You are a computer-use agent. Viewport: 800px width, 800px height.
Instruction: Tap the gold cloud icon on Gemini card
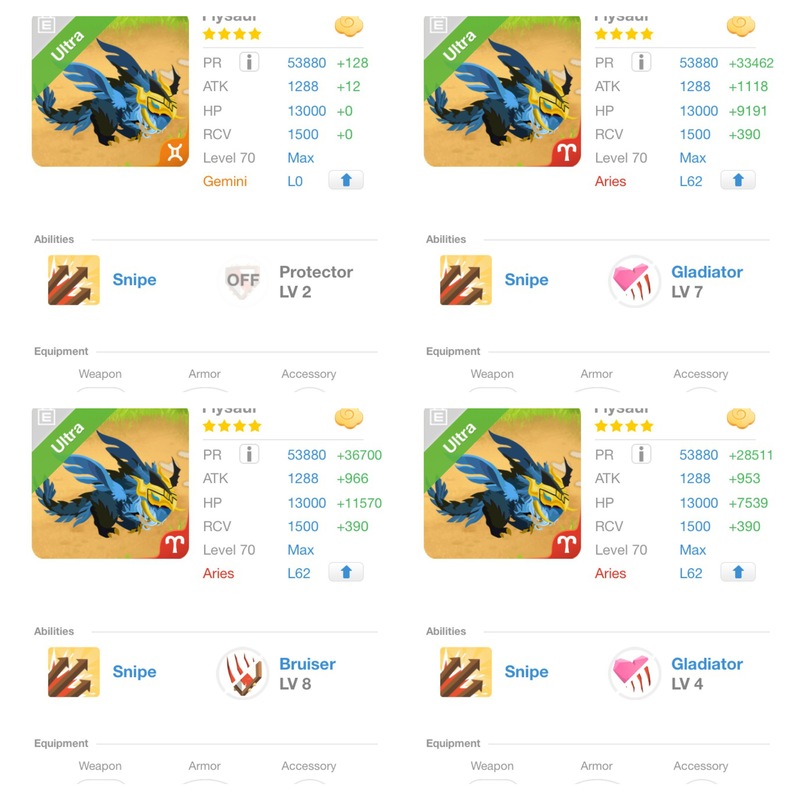coord(349,26)
